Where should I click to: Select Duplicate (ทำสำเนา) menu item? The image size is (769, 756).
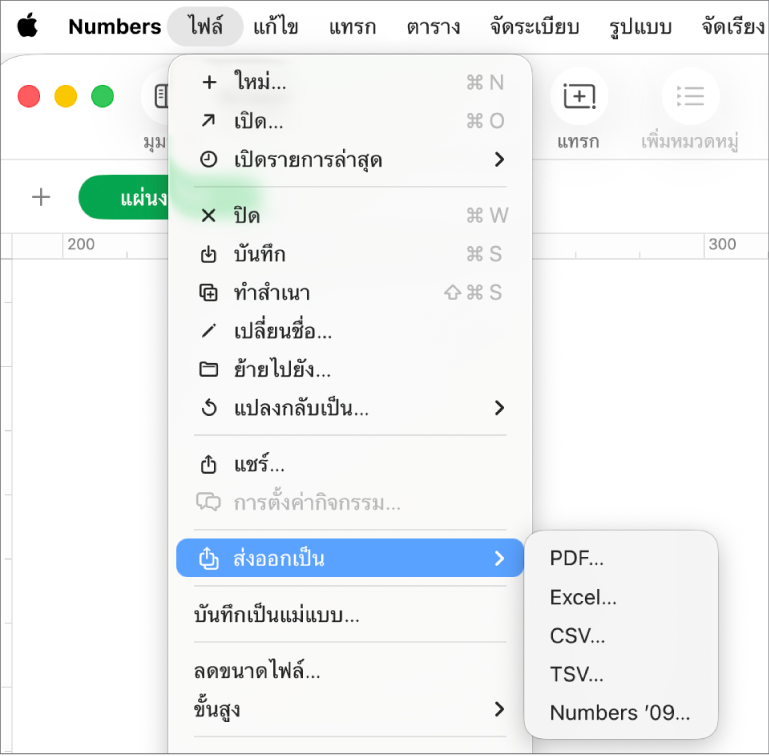click(350, 292)
